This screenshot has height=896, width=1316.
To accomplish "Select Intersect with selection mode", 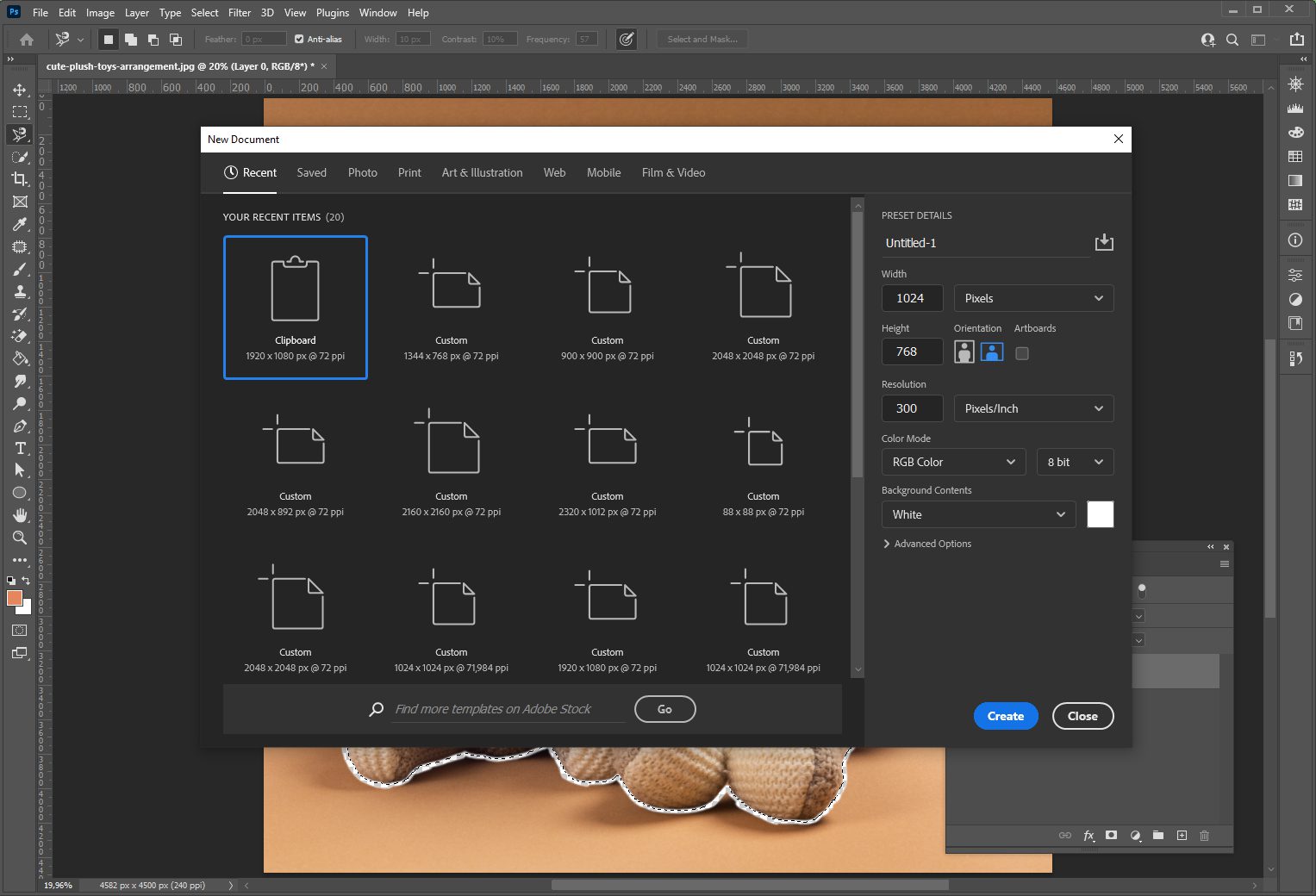I will [176, 39].
